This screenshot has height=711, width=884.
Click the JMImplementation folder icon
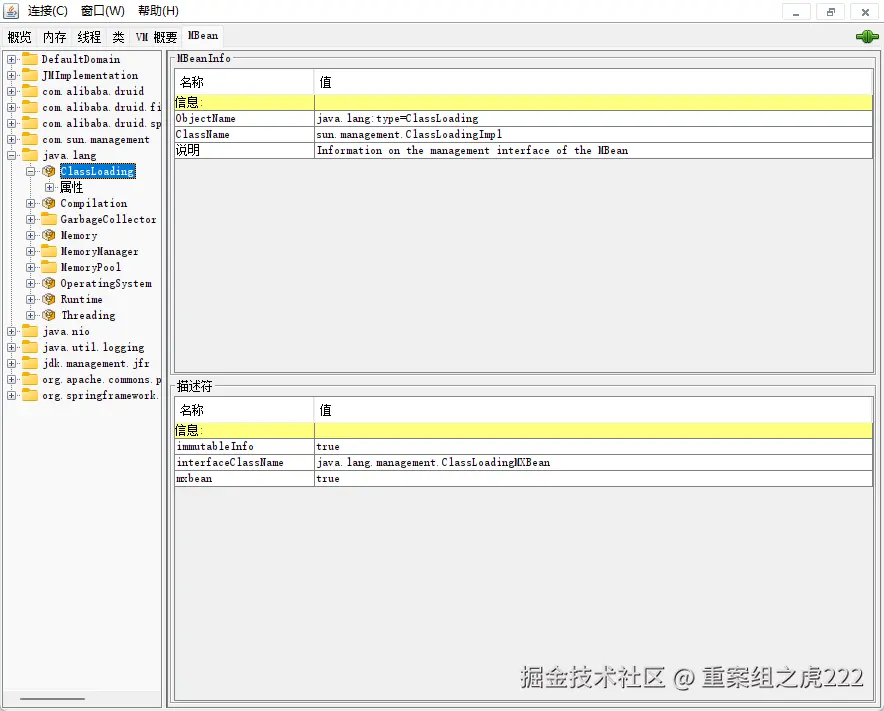tap(29, 75)
